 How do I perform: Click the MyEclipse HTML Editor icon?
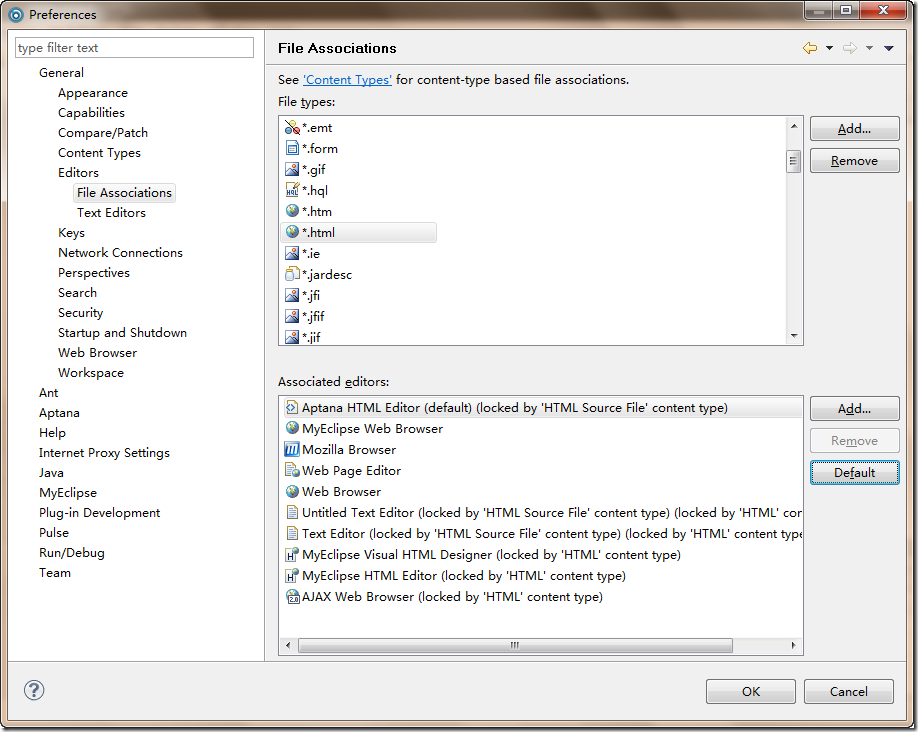click(x=292, y=576)
